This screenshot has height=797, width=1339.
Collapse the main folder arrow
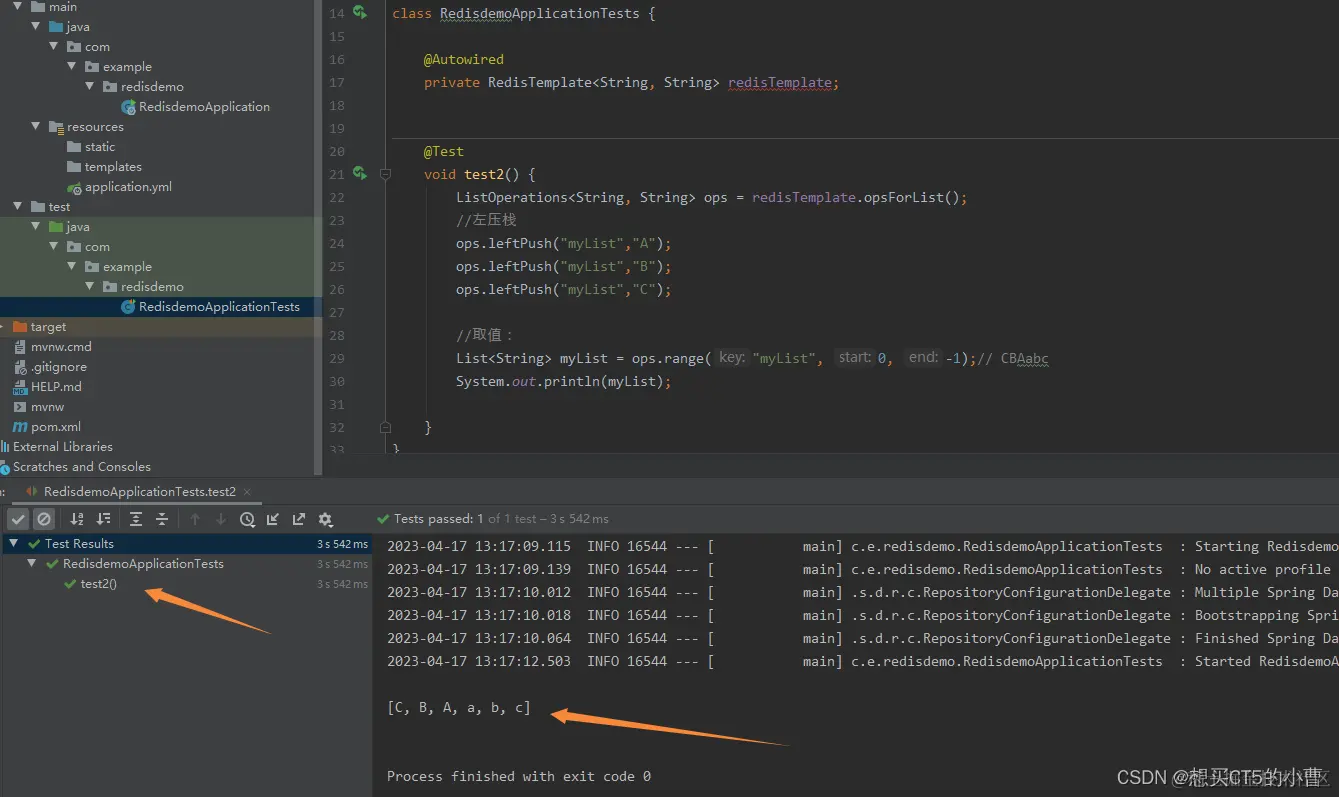18,7
